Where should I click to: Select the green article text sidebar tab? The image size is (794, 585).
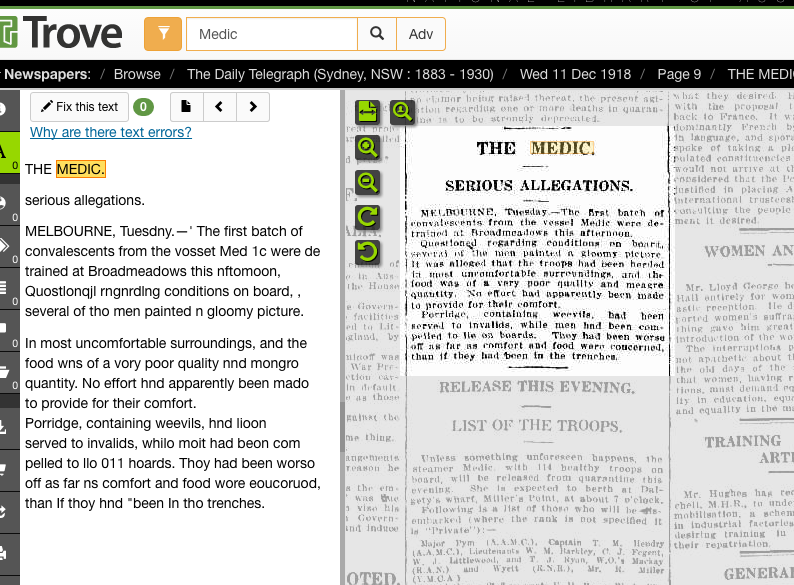(x=10, y=152)
